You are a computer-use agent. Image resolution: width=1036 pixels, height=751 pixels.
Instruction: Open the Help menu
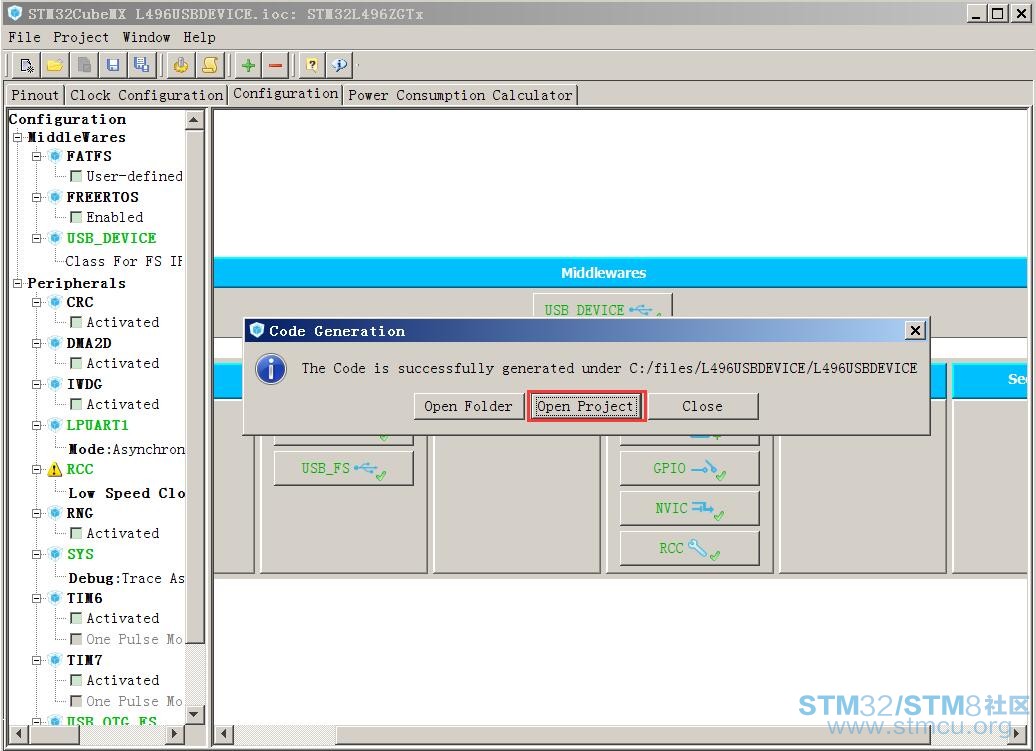pyautogui.click(x=199, y=38)
